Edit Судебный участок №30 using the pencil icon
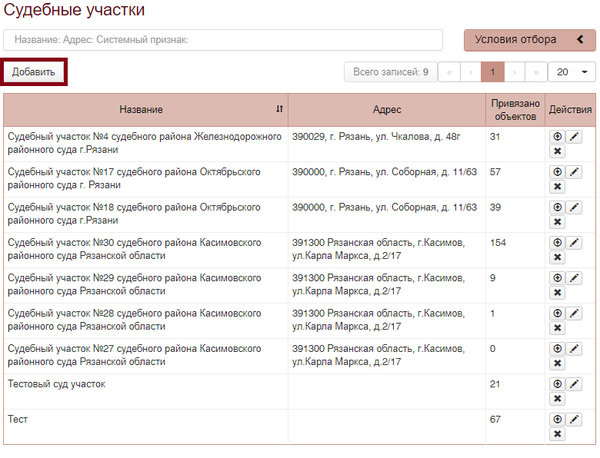Screen dimensions: 600x458 tap(575, 243)
